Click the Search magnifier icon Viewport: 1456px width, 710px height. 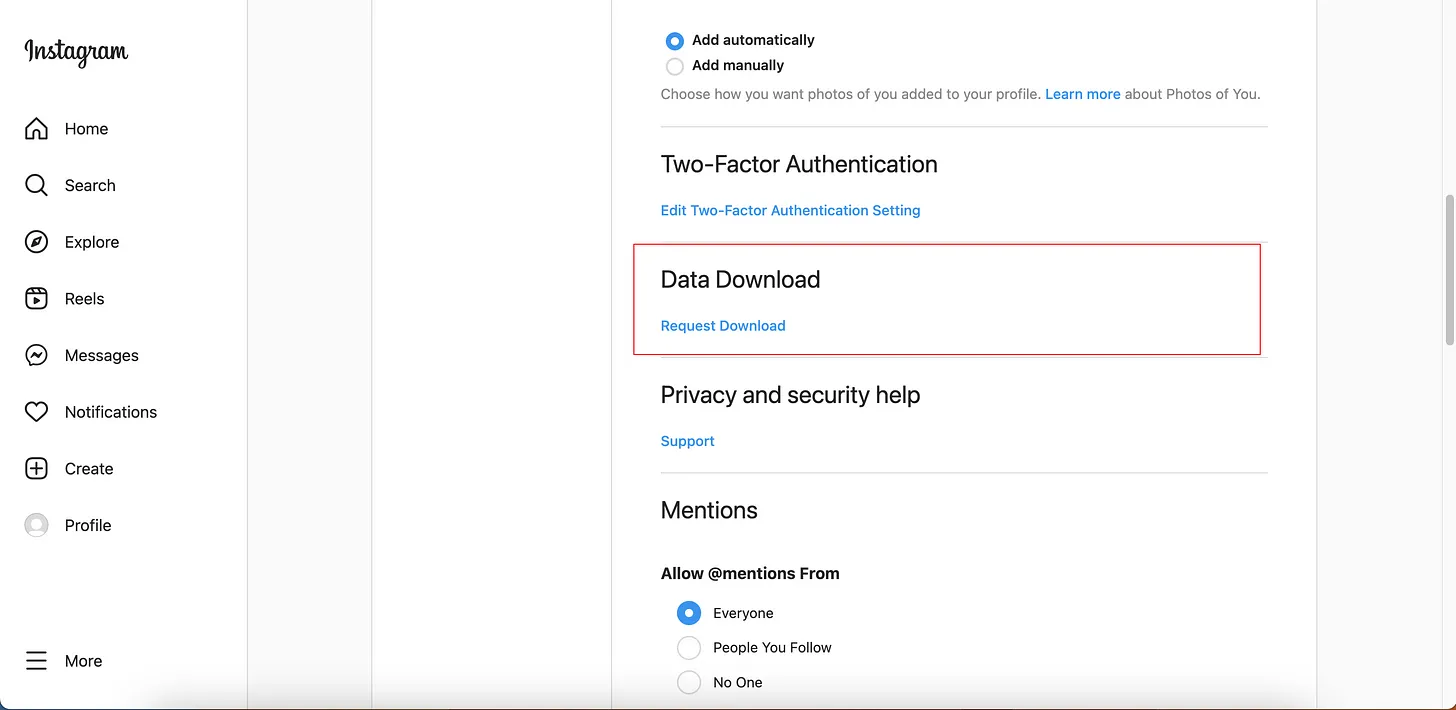pyautogui.click(x=36, y=186)
